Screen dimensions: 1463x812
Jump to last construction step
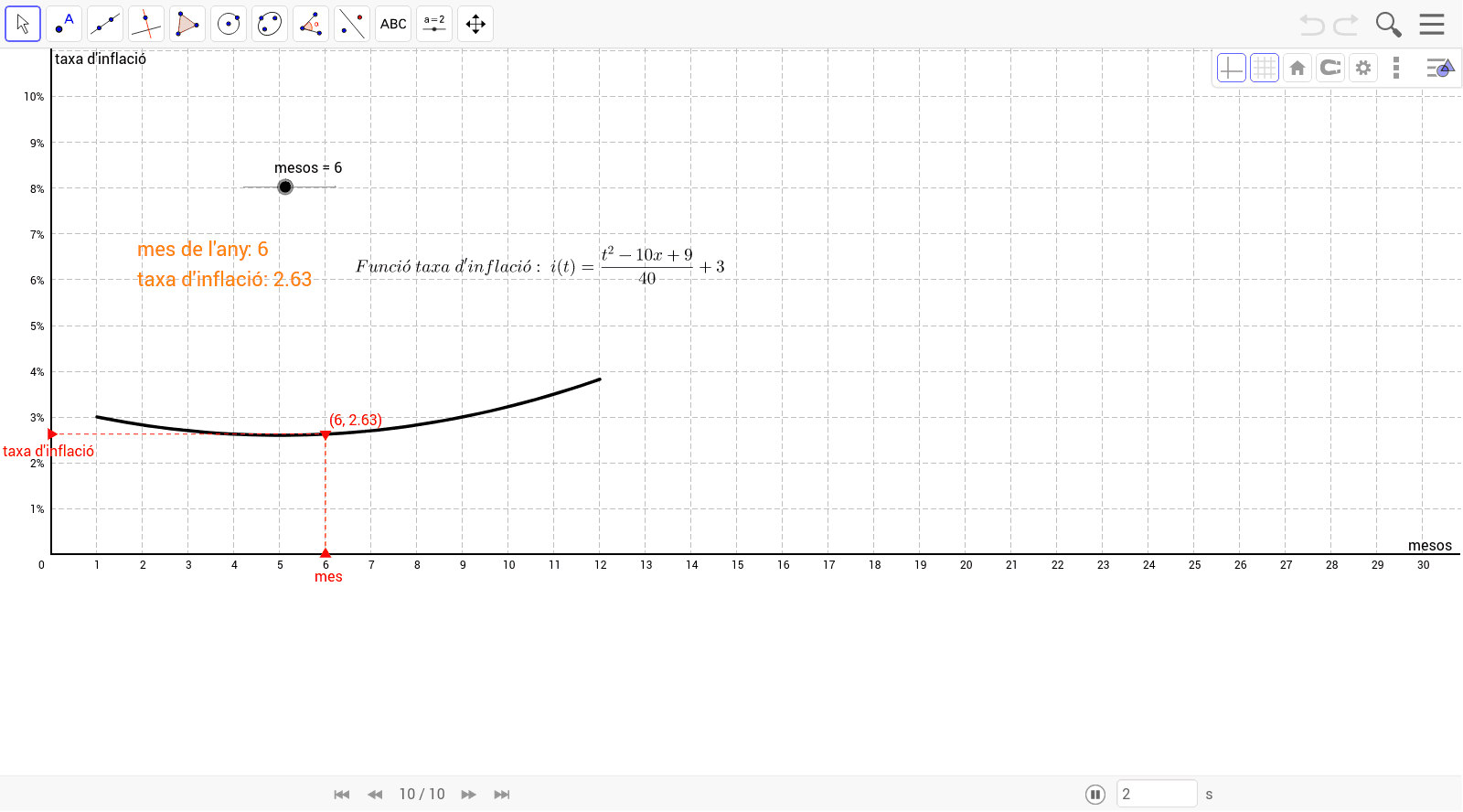tap(502, 795)
